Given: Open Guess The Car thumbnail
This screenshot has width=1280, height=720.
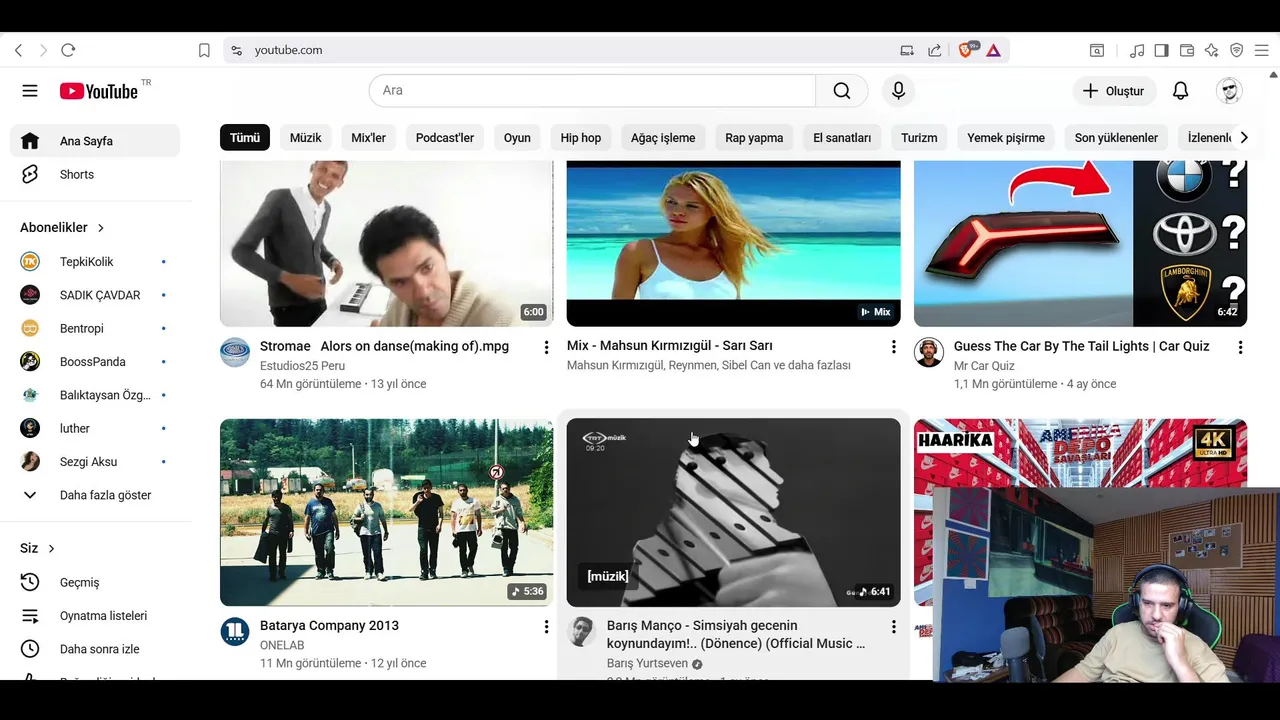Looking at the screenshot, I should pos(1080,243).
